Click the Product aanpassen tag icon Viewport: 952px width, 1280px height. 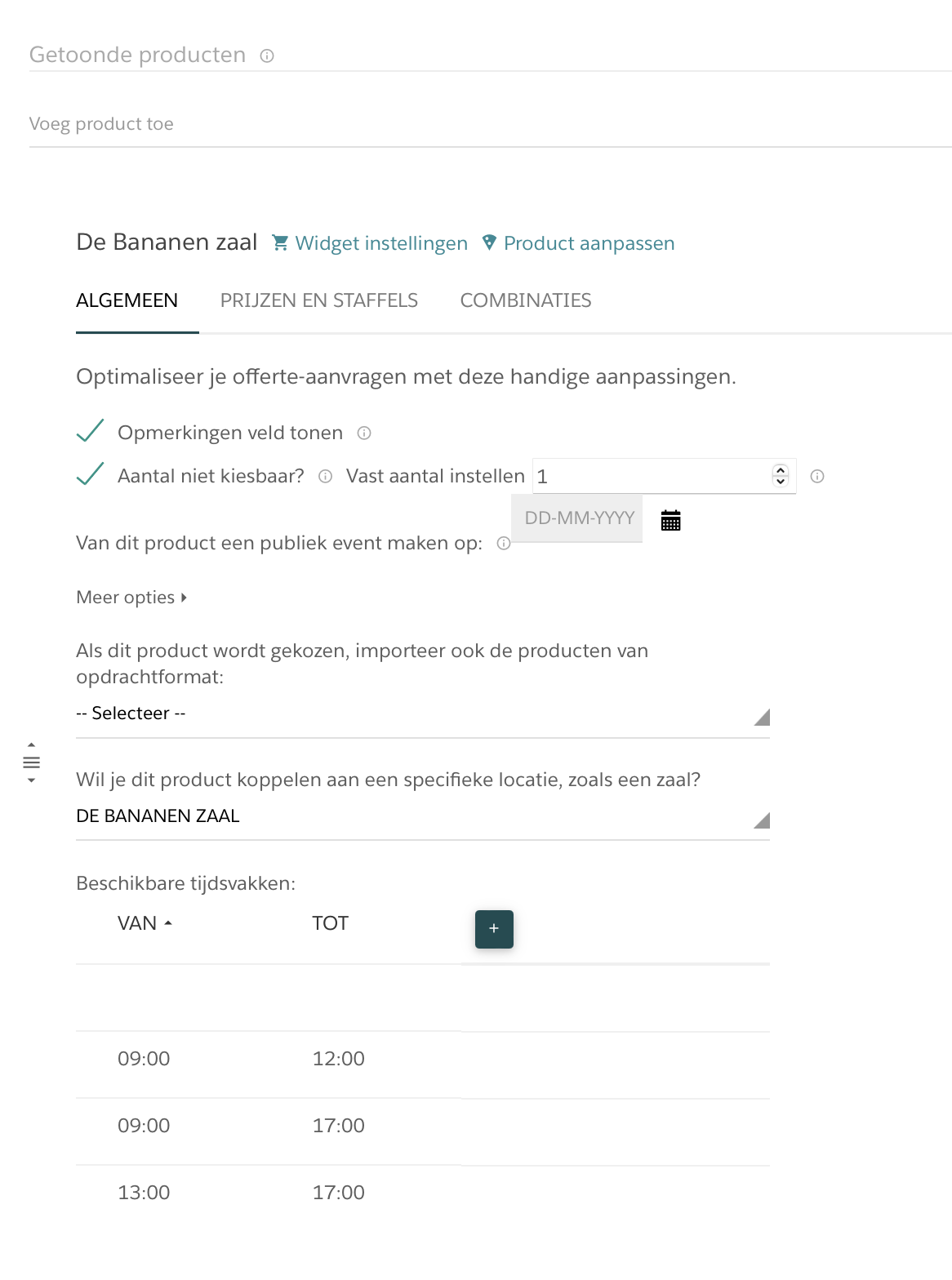[x=489, y=242]
